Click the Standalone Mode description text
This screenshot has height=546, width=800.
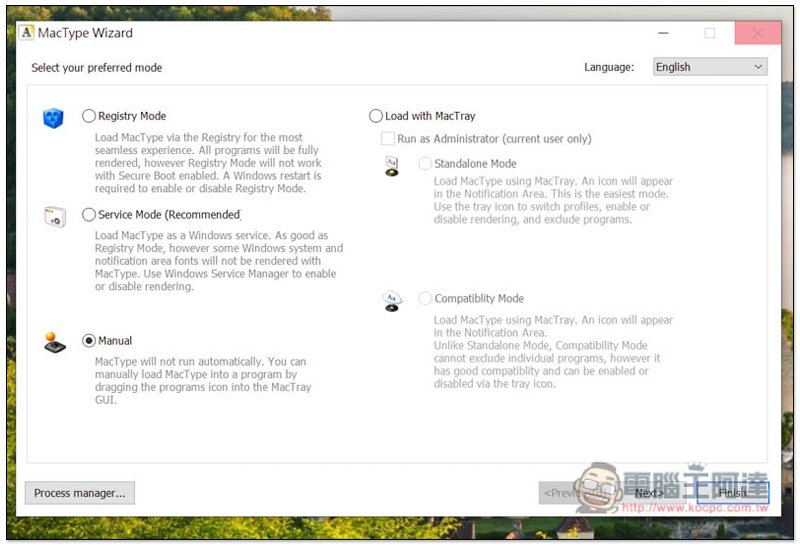point(554,200)
